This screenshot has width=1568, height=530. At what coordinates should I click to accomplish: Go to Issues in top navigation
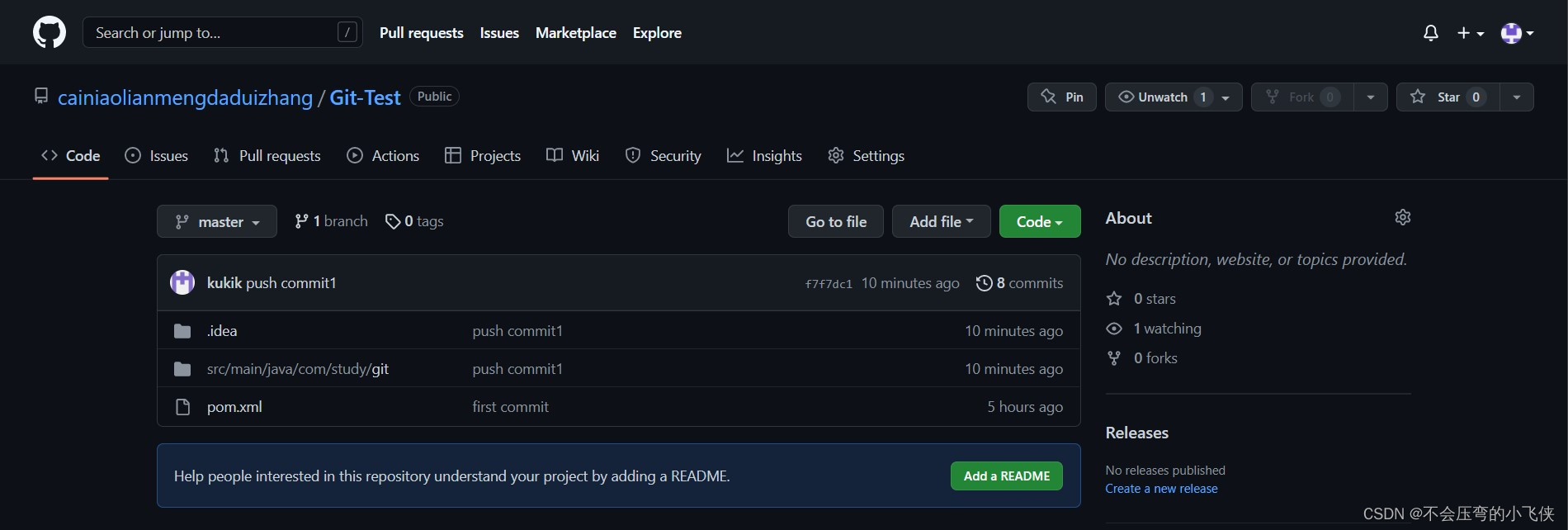click(499, 33)
